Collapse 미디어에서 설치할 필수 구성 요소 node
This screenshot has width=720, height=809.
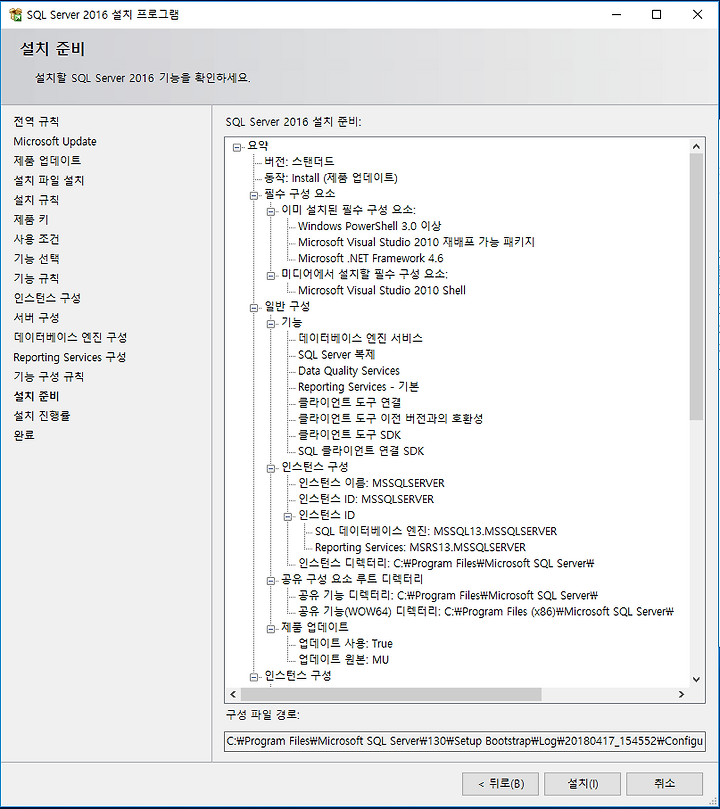[x=271, y=276]
